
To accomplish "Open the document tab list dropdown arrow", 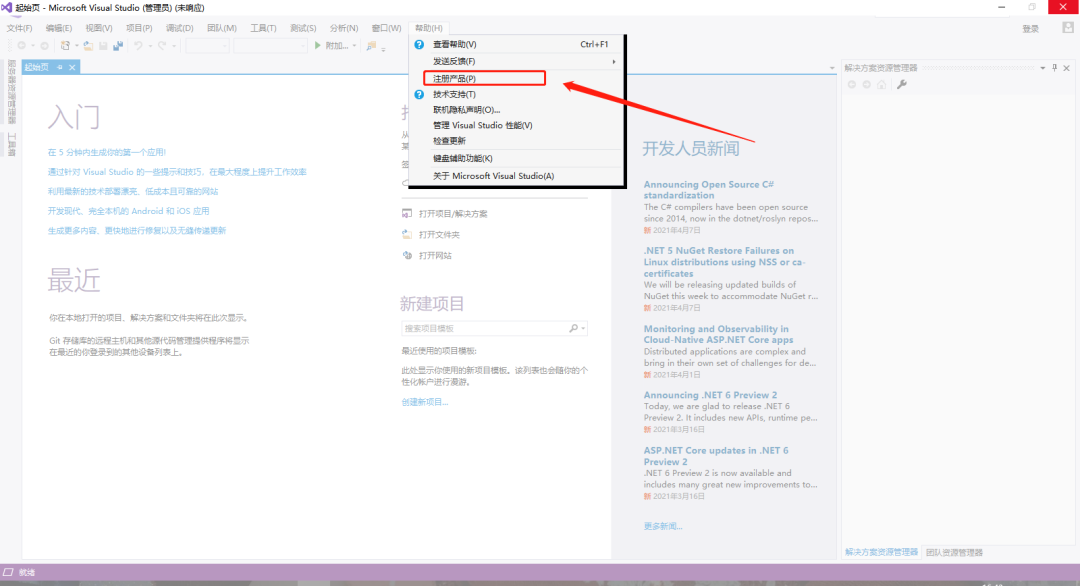I will (x=832, y=68).
